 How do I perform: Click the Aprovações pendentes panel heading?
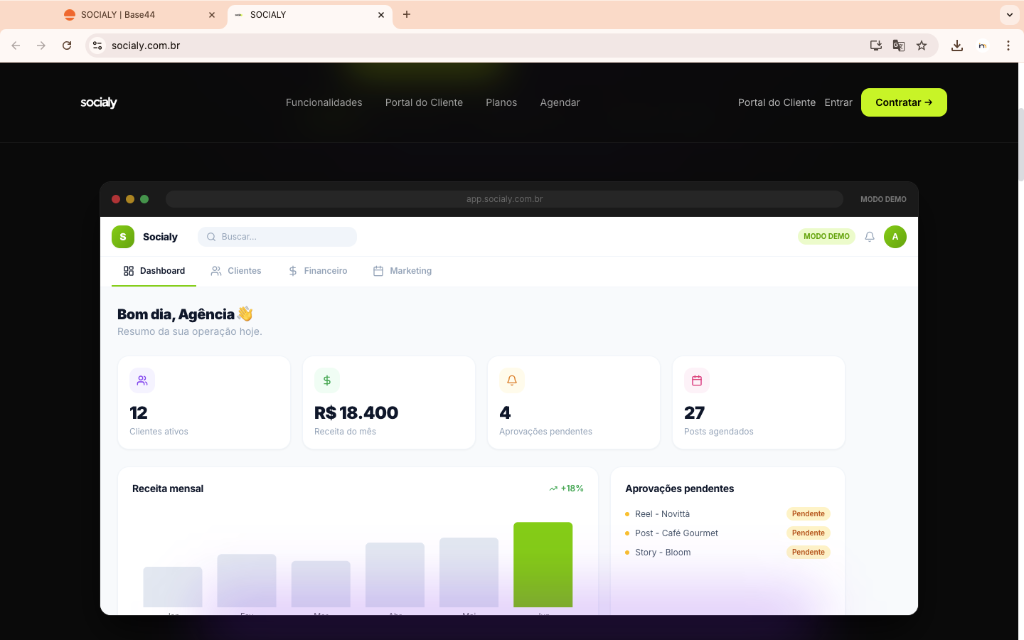[679, 488]
